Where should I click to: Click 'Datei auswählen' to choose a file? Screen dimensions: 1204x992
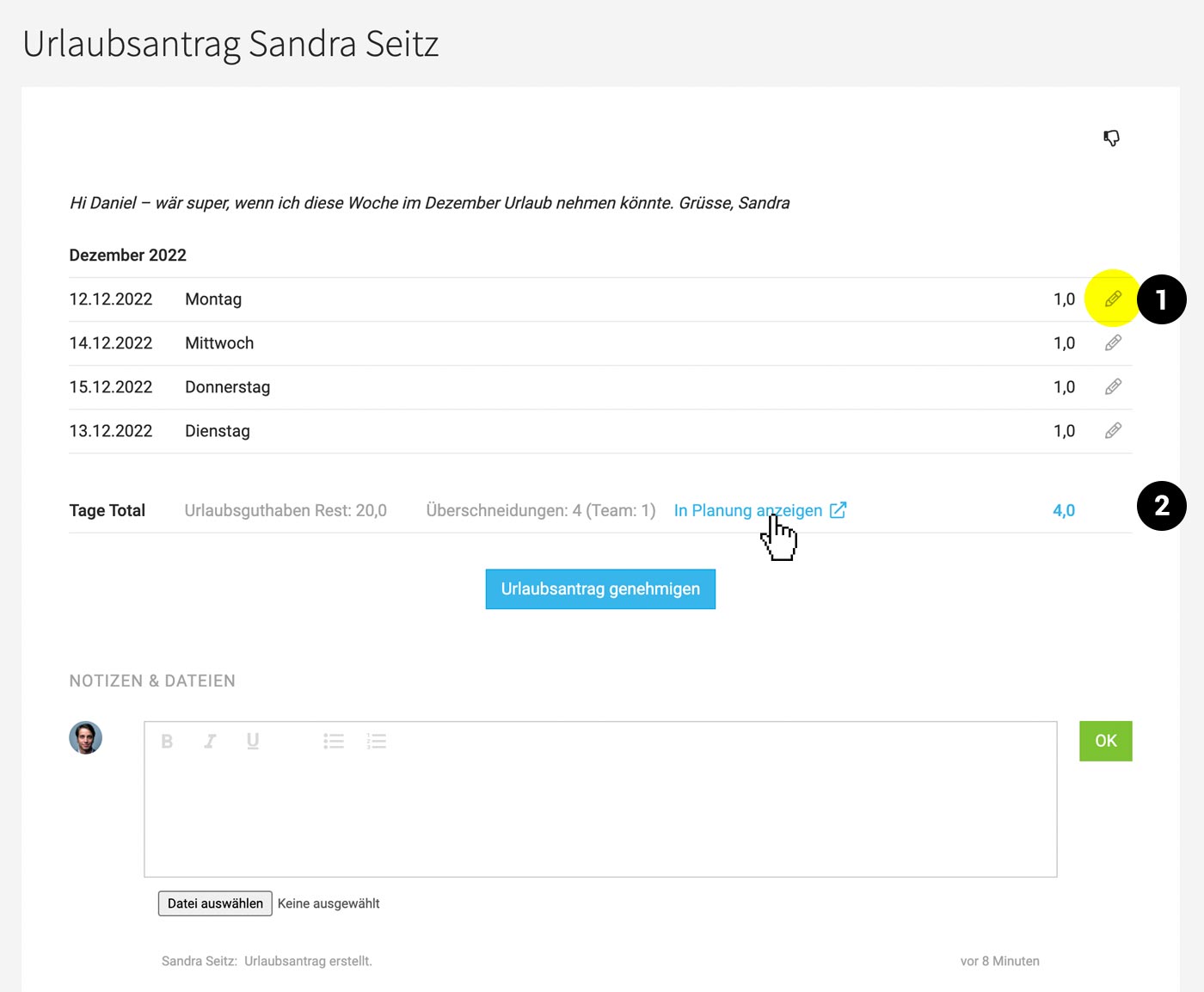pos(215,903)
